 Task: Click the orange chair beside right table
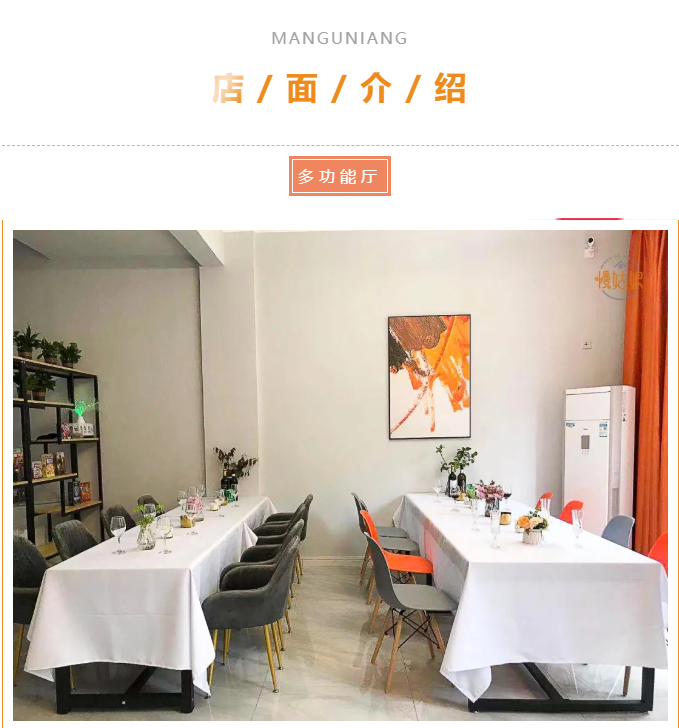pyautogui.click(x=395, y=552)
